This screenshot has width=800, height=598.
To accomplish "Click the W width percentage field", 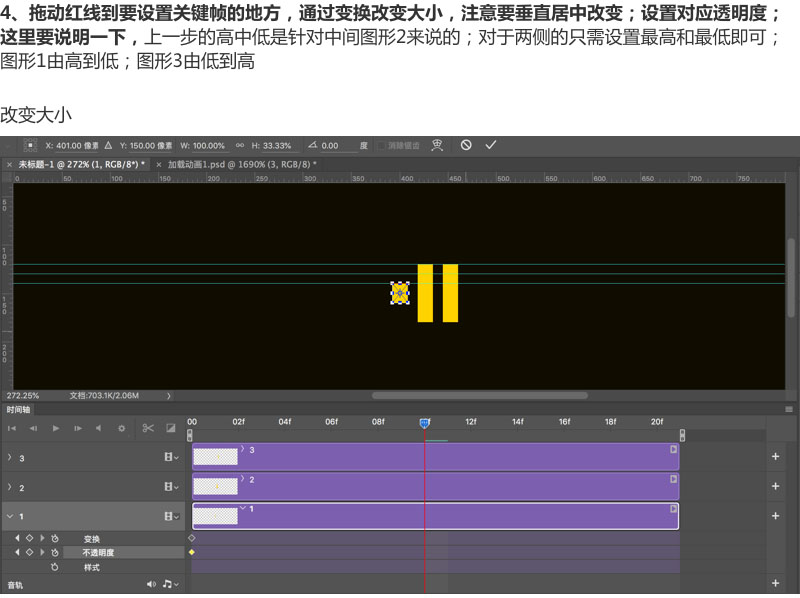I will pos(209,145).
